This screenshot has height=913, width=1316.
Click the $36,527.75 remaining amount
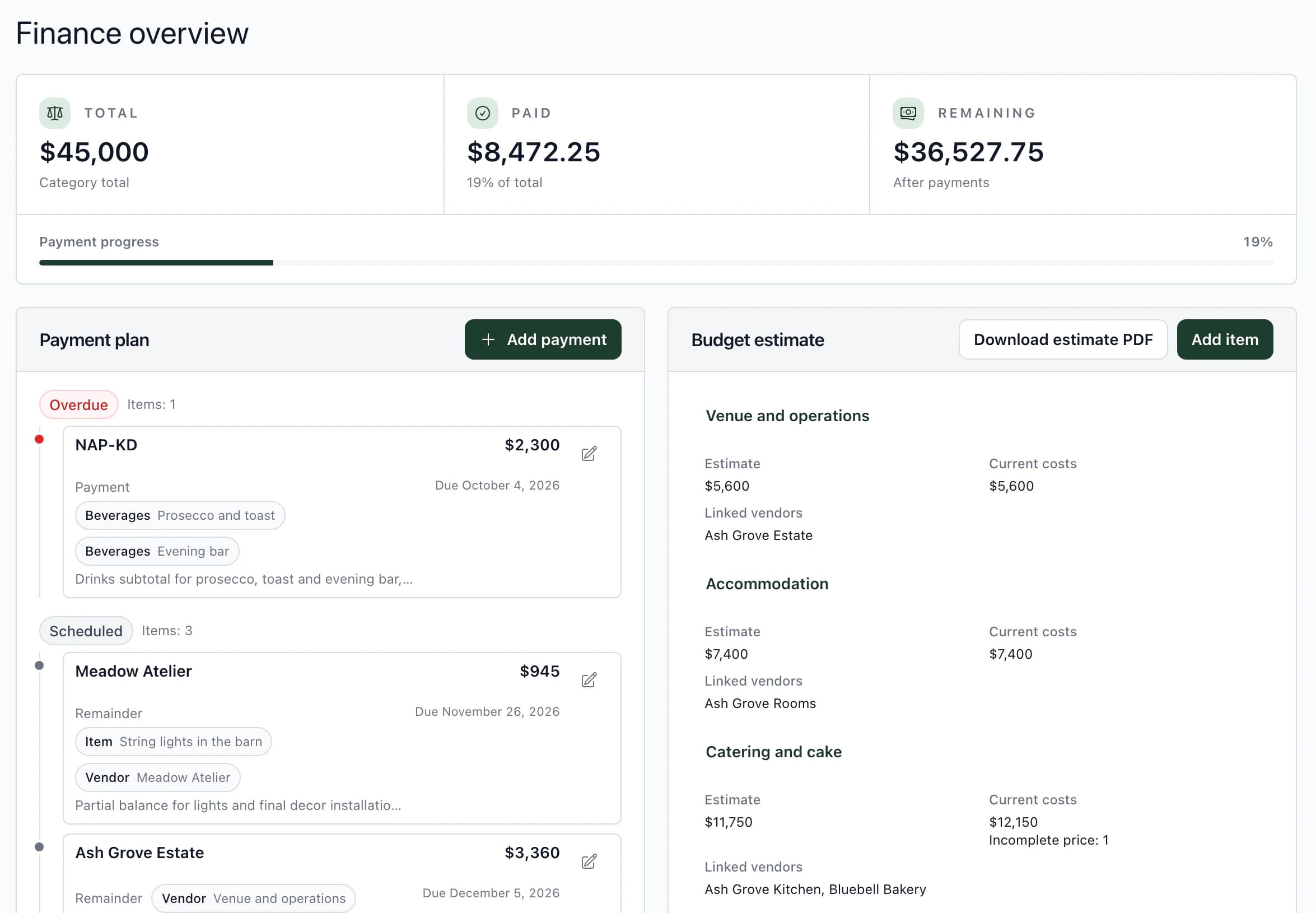[968, 152]
